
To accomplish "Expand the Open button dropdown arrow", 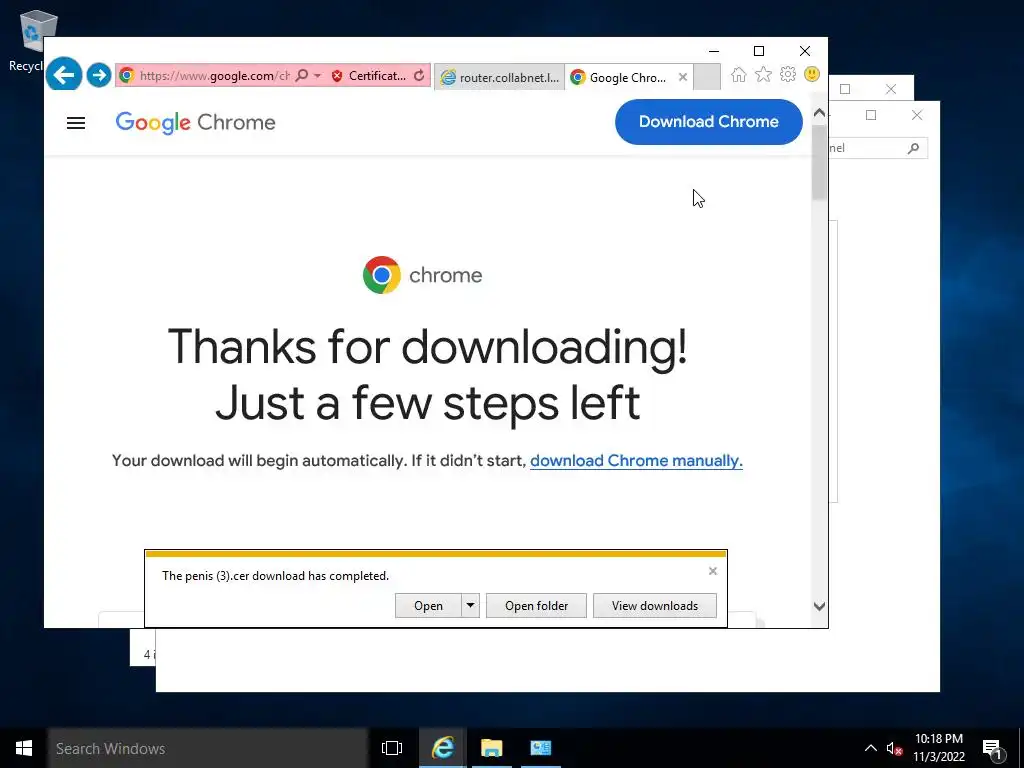I will click(x=470, y=605).
